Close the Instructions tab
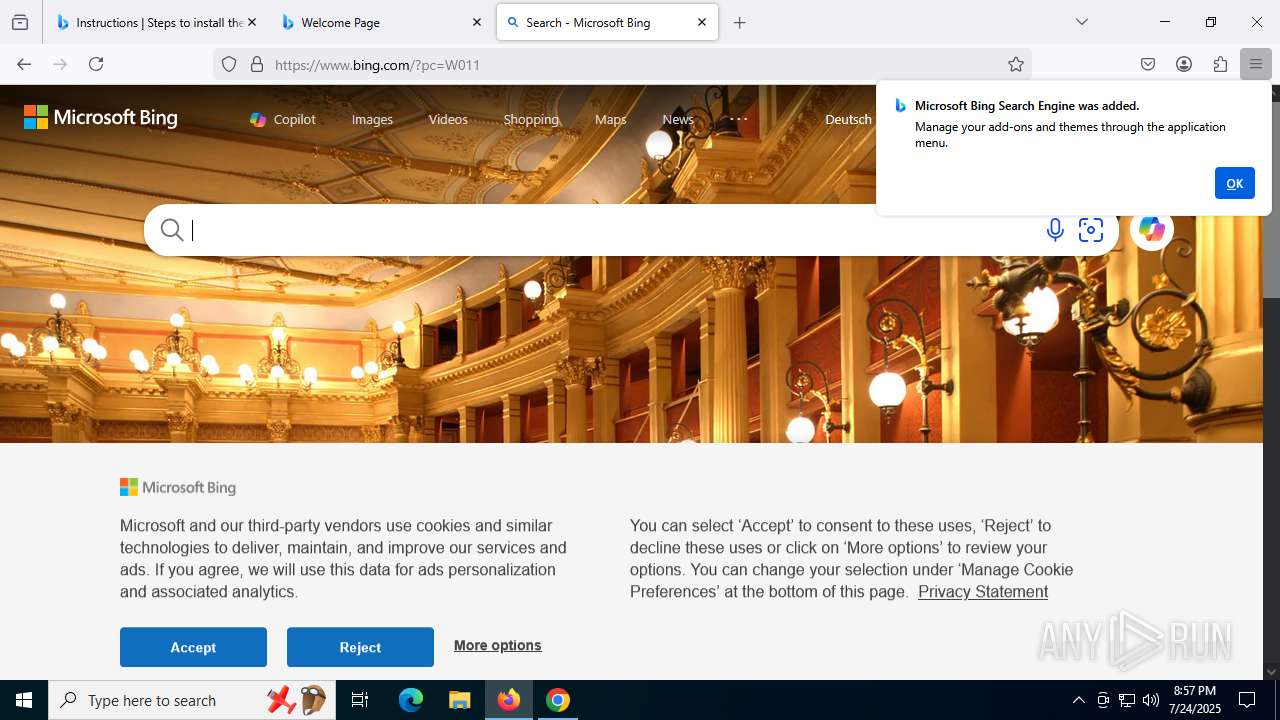The image size is (1280, 720). [x=252, y=22]
